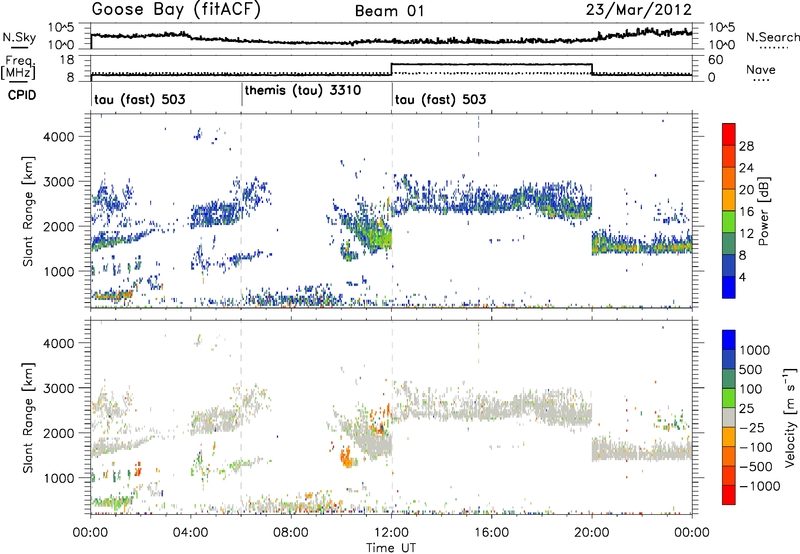Image resolution: width=800 pixels, height=554 pixels.
Task: Click the '18' frequency axis tick label
Action: (x=67, y=60)
